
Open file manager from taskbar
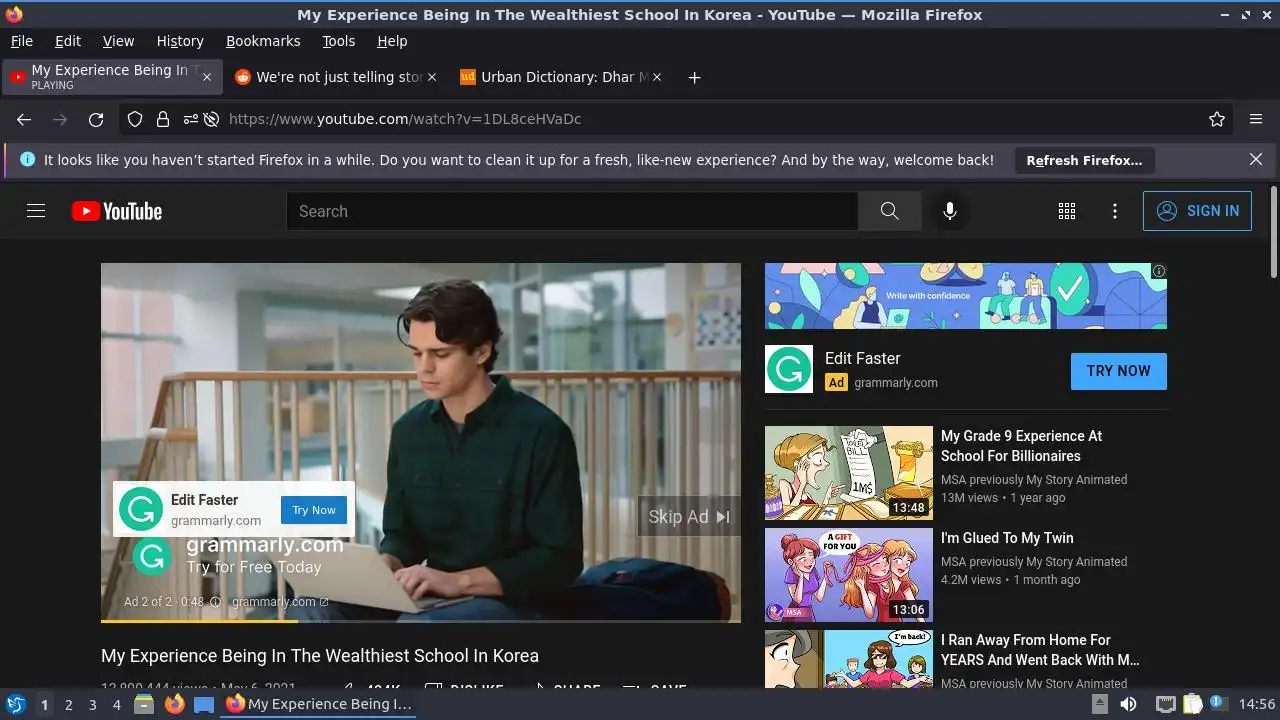pos(144,704)
